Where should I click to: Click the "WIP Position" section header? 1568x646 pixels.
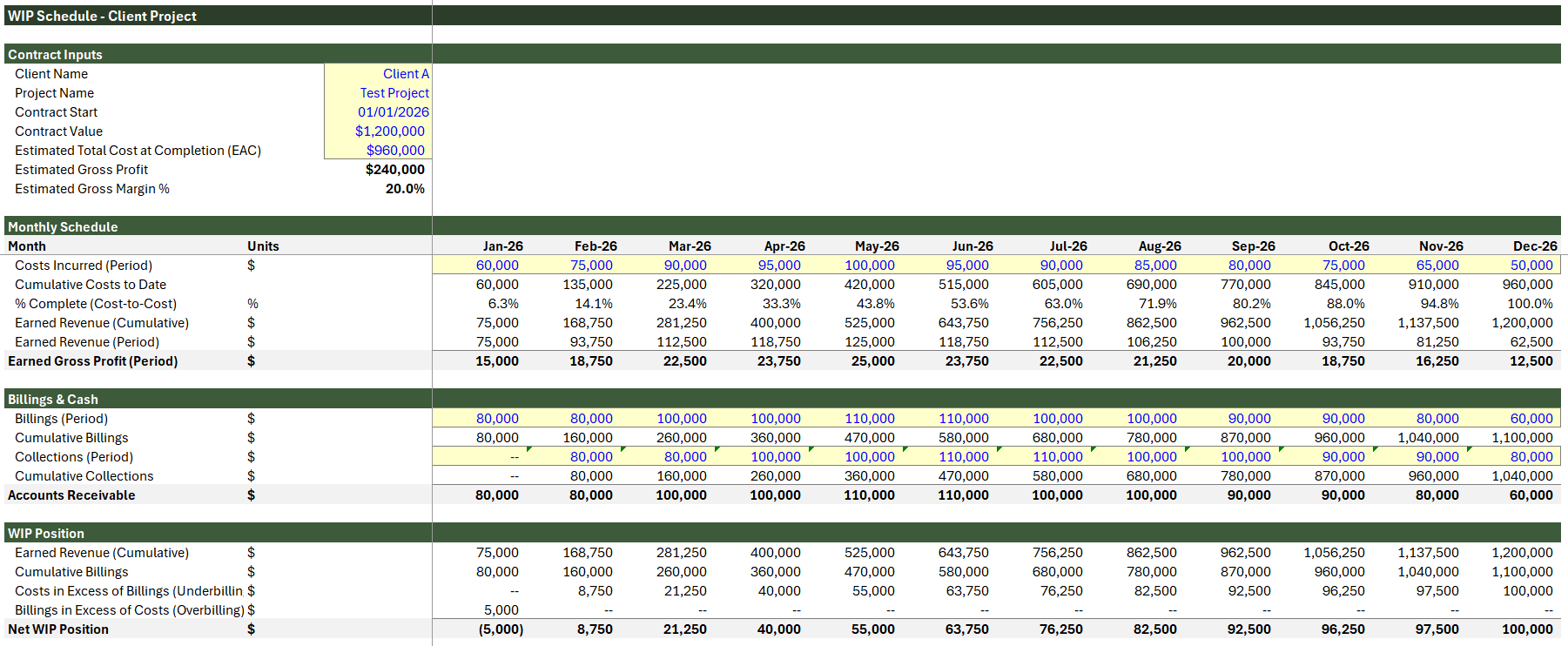click(46, 533)
